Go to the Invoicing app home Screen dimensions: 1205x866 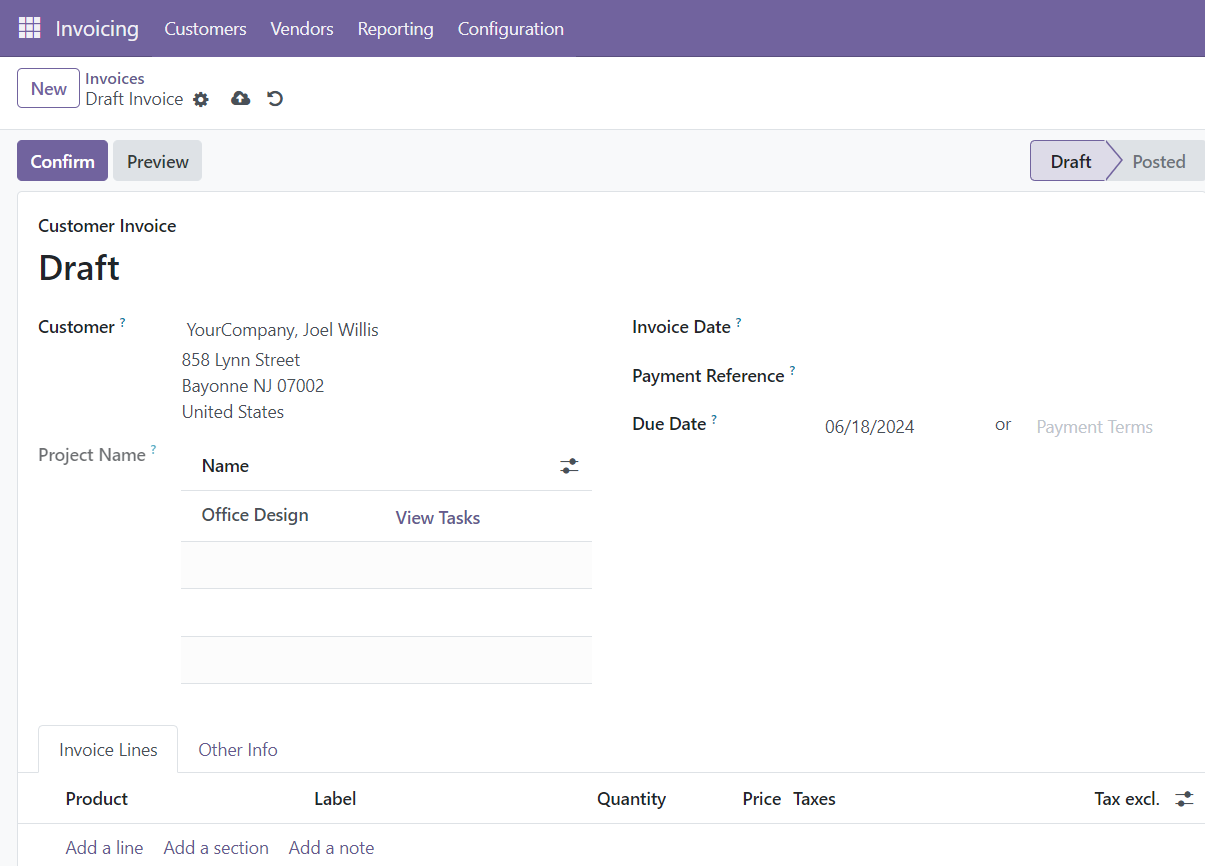(x=97, y=28)
